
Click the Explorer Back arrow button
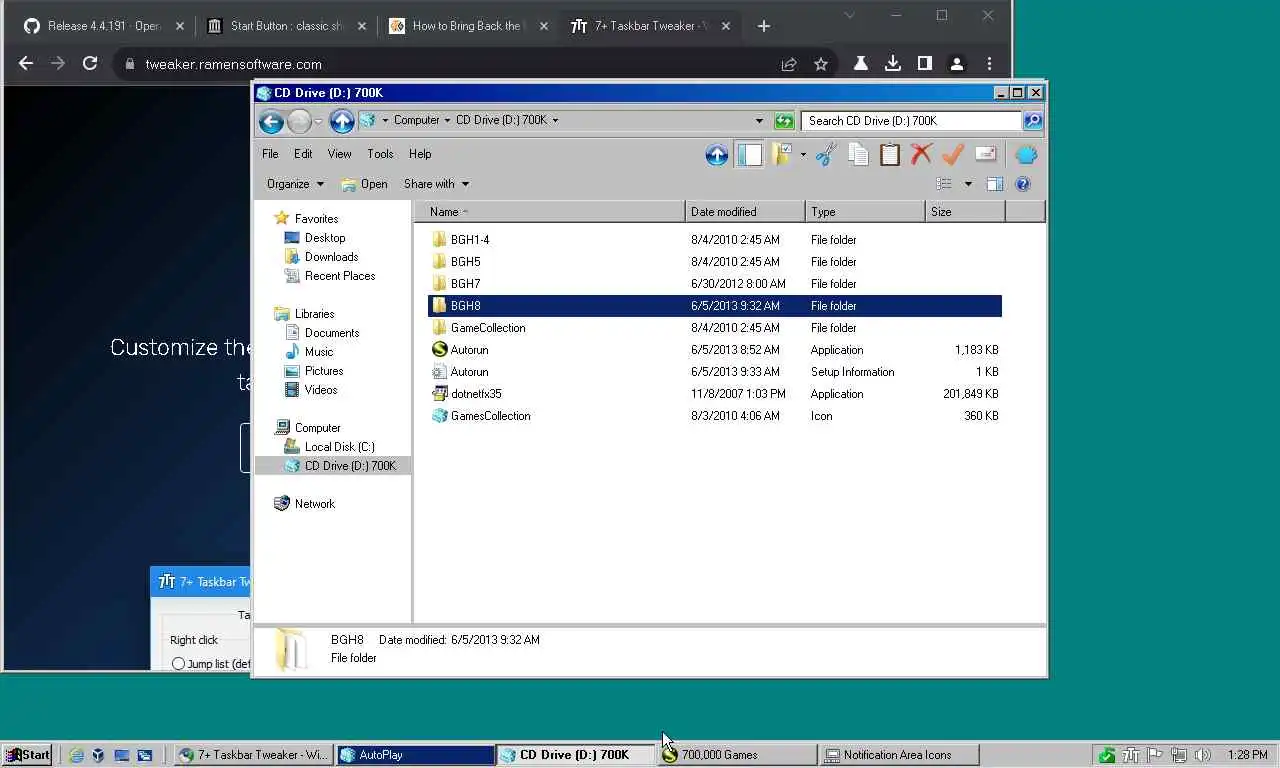pos(270,121)
